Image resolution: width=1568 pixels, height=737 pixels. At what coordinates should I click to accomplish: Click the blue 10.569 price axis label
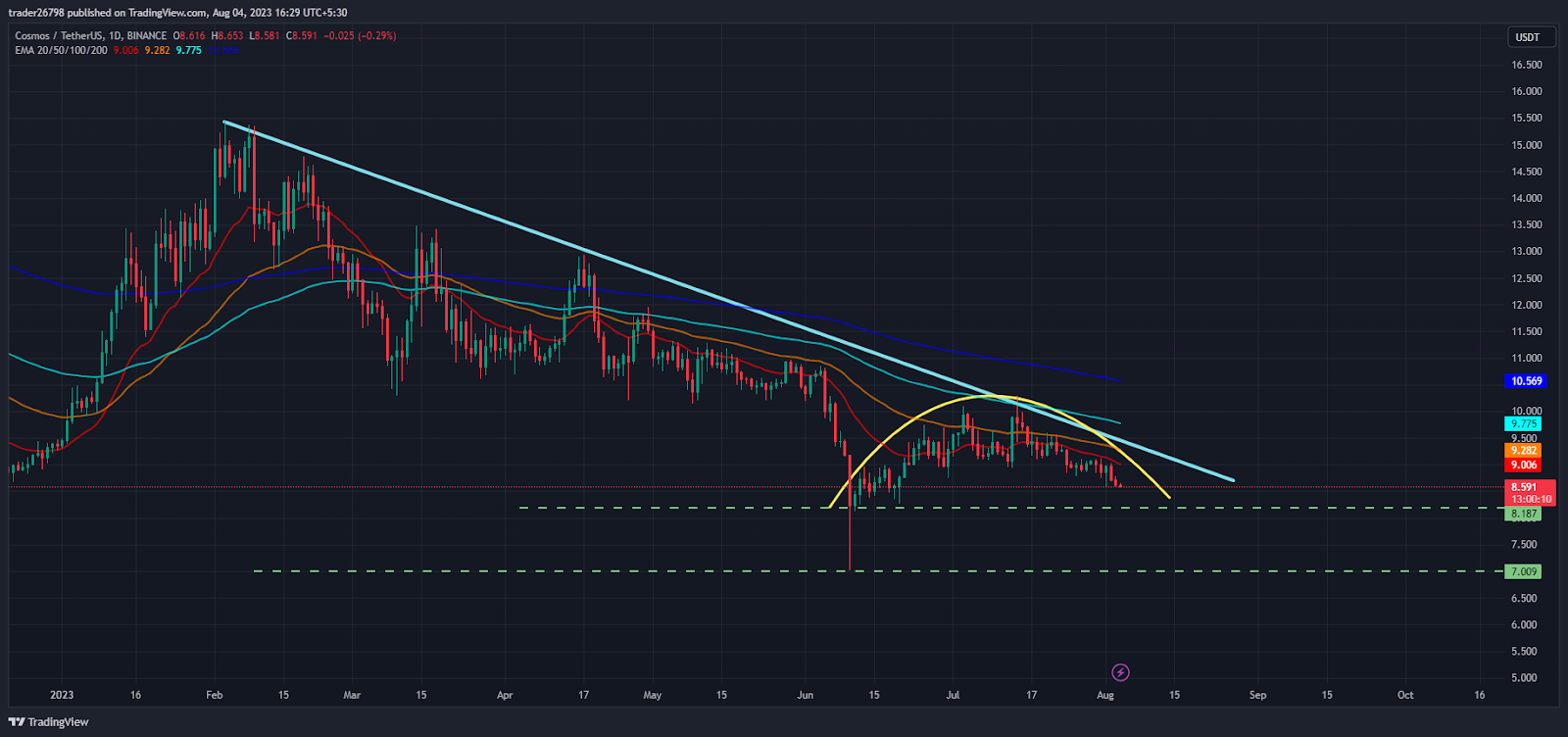coord(1526,381)
